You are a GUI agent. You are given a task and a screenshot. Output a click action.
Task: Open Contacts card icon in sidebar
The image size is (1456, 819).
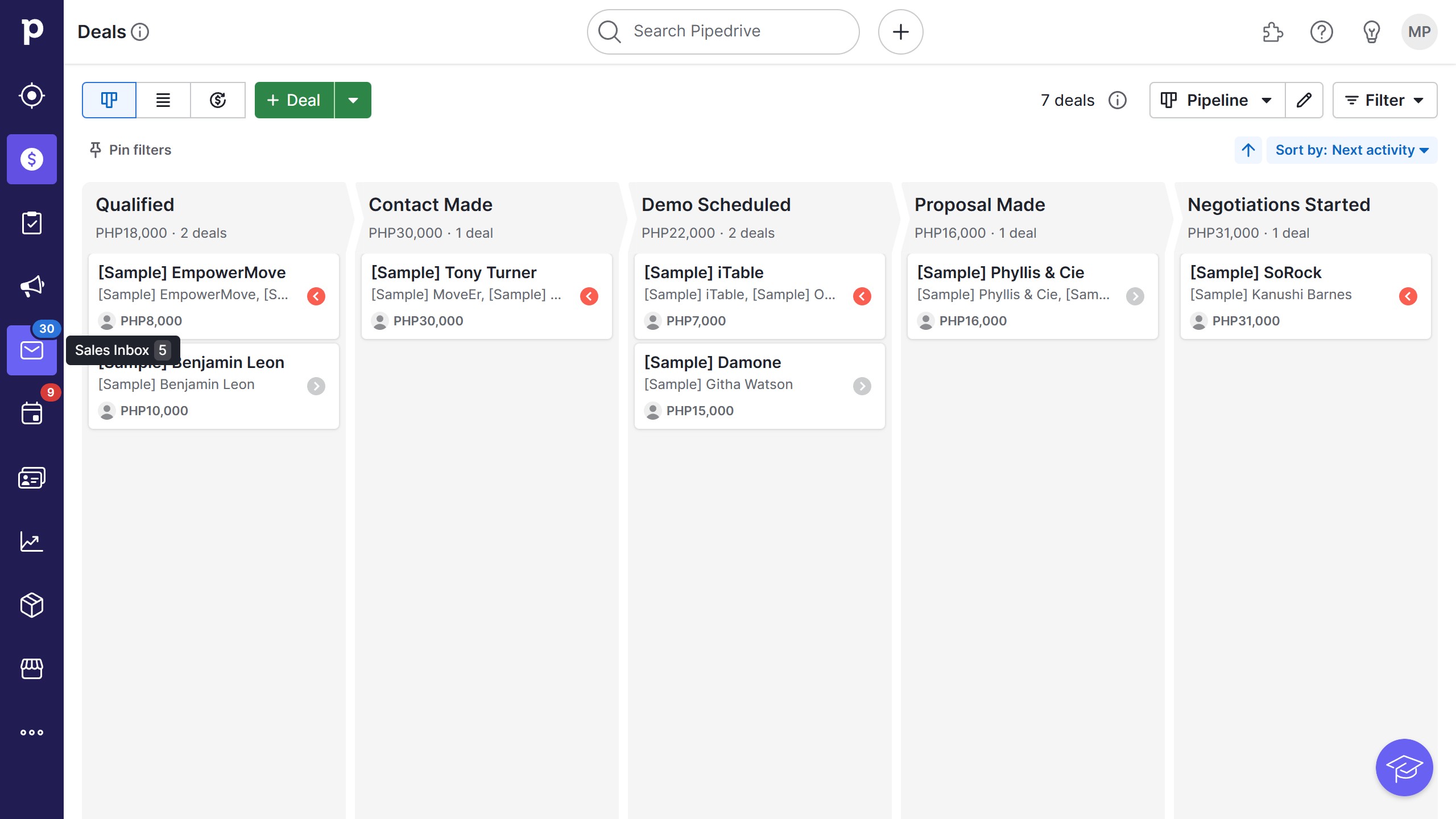(32, 478)
